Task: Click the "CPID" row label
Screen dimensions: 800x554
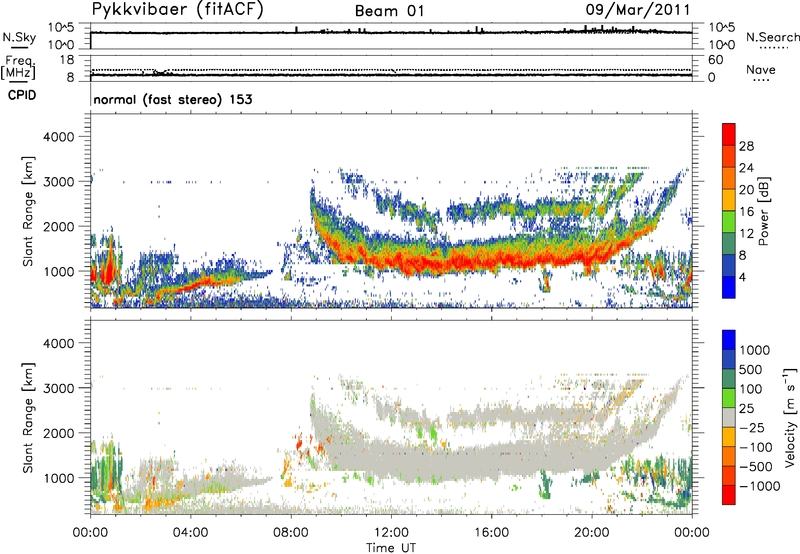Action: (x=22, y=95)
